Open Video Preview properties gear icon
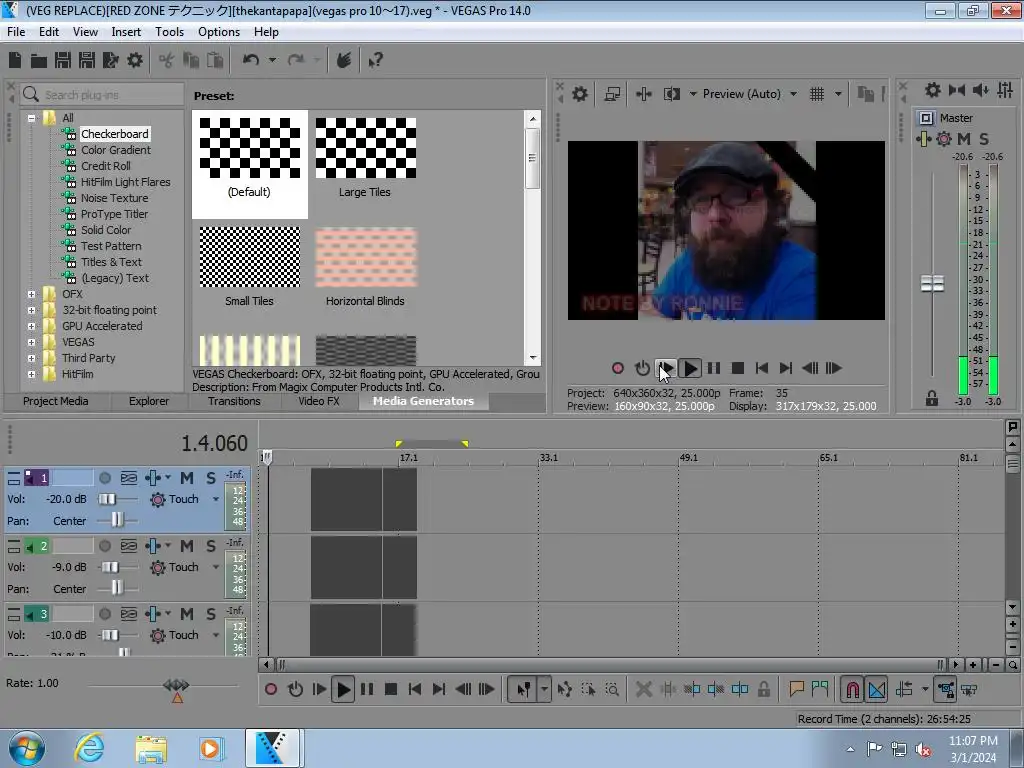The width and height of the screenshot is (1024, 768). 580,94
